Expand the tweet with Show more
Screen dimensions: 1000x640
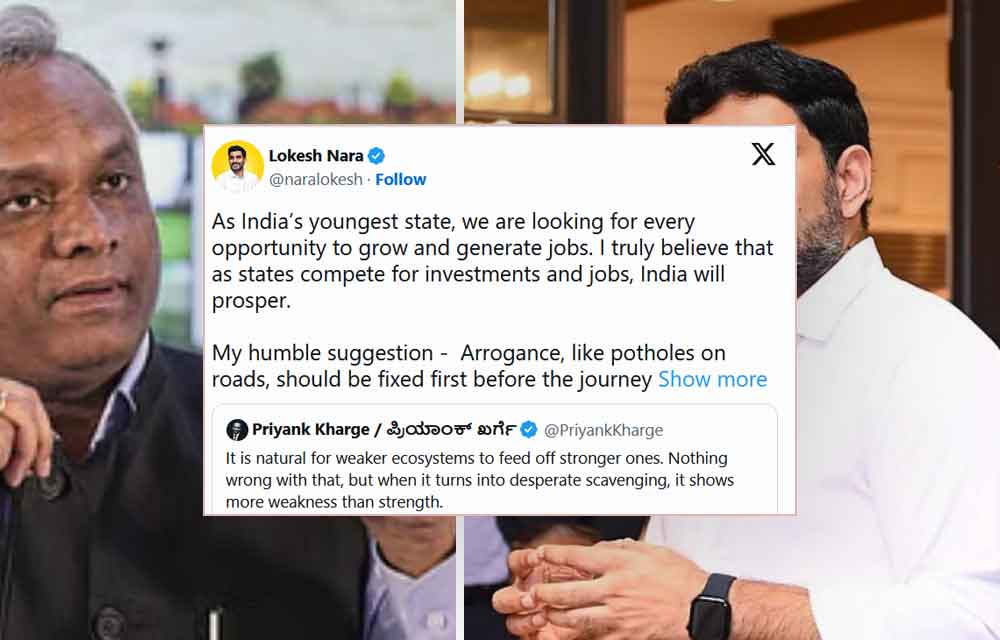pos(712,379)
